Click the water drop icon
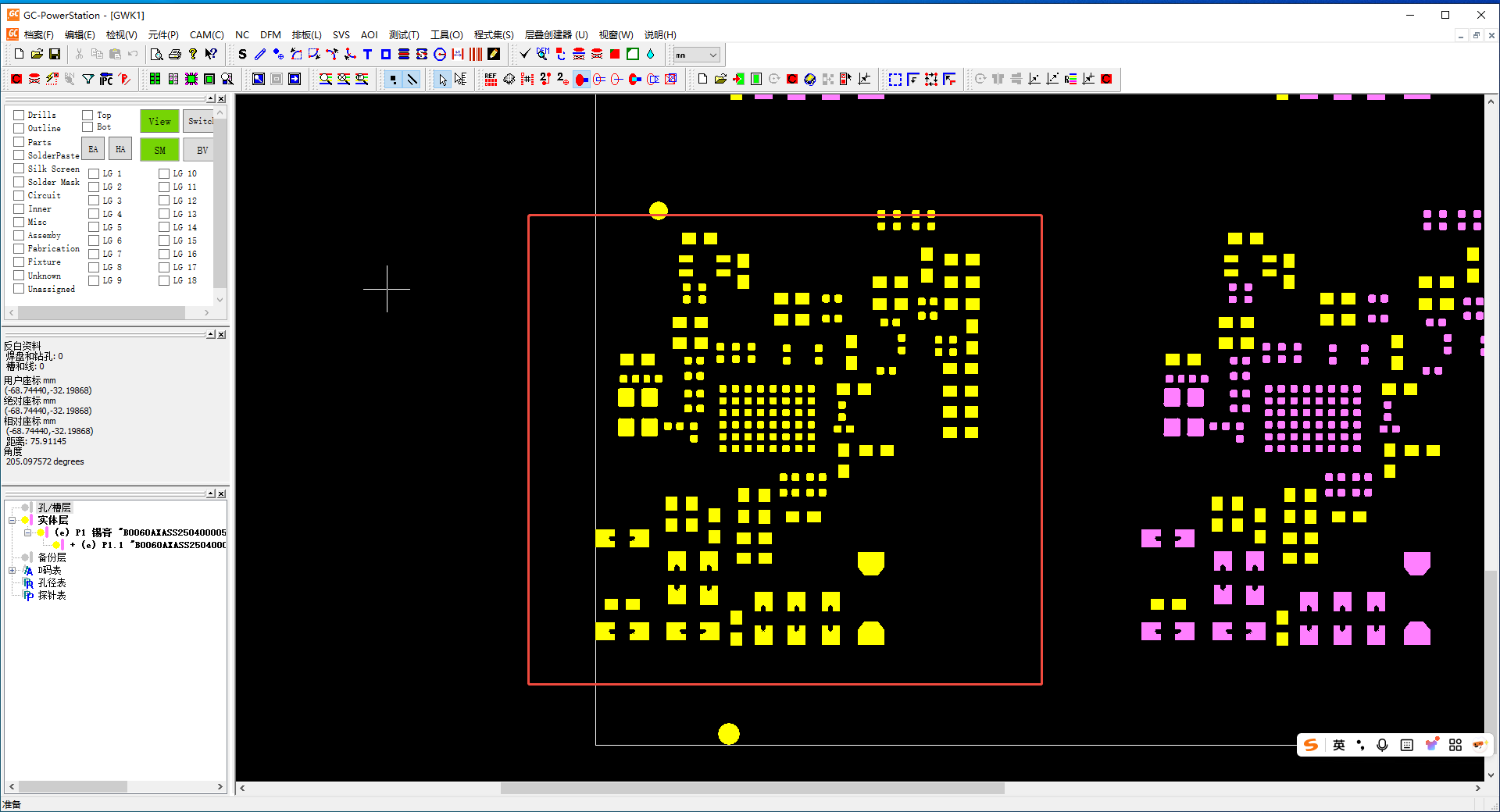This screenshot has height=812, width=1500. click(650, 55)
